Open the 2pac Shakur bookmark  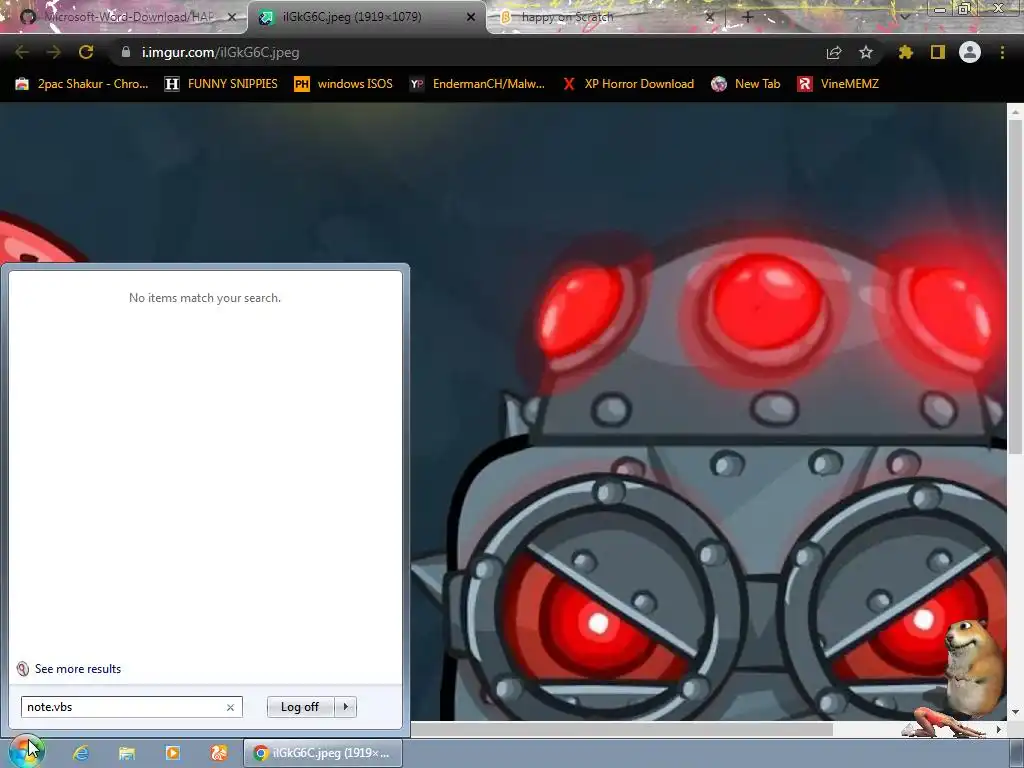pyautogui.click(x=82, y=84)
